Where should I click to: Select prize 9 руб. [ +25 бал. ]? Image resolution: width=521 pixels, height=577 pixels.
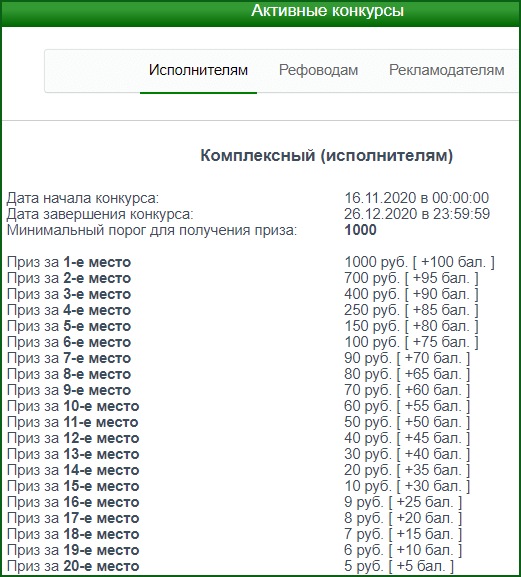(x=403, y=502)
